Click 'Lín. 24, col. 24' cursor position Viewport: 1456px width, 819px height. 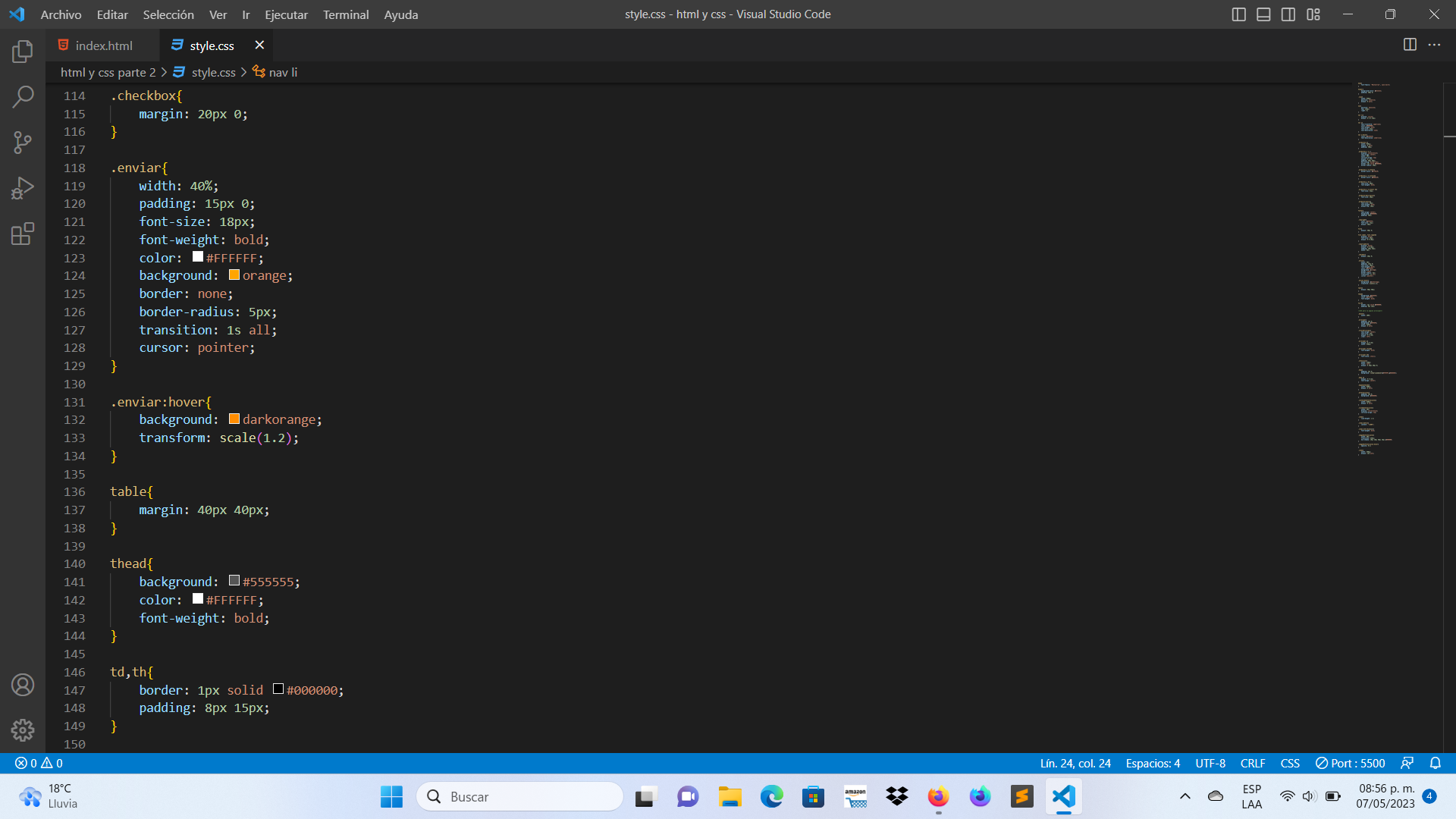1075,763
